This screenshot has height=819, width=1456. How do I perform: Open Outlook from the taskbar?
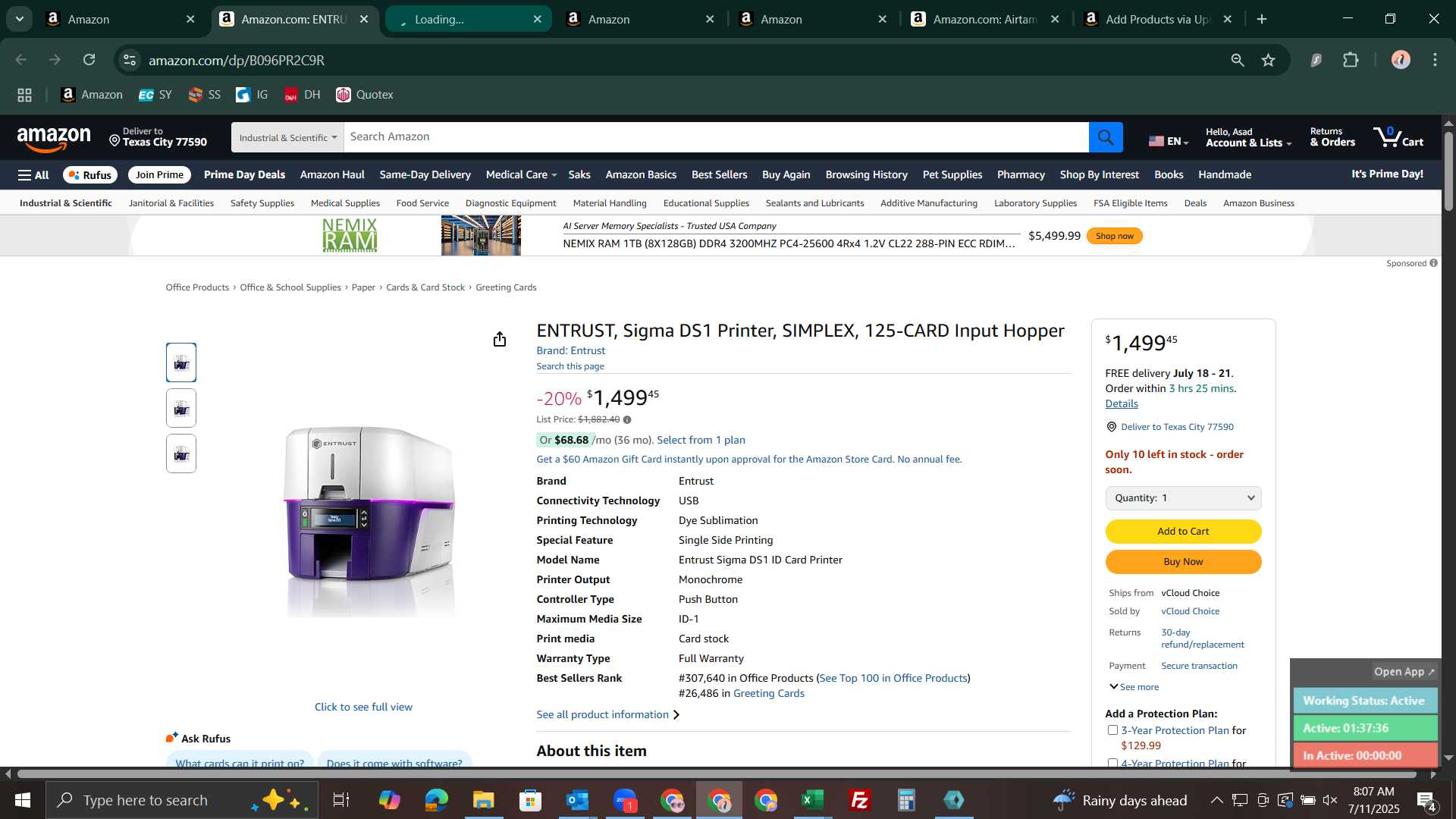(577, 800)
